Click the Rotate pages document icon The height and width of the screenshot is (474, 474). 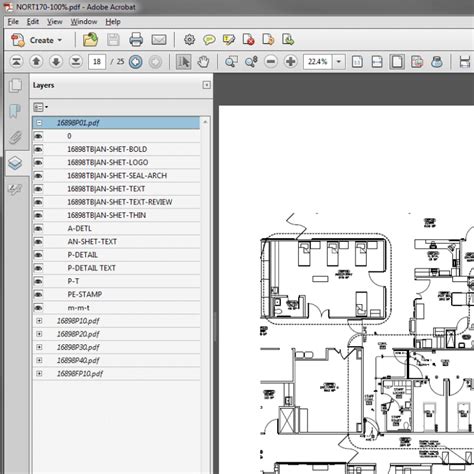pyautogui.click(x=268, y=40)
